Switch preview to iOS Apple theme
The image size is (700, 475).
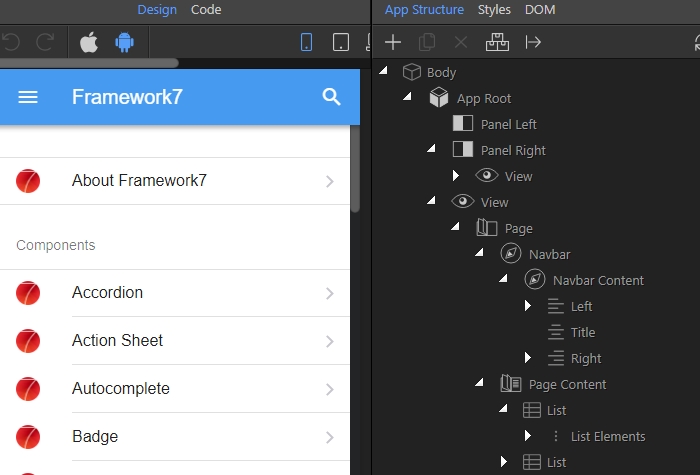click(x=89, y=42)
